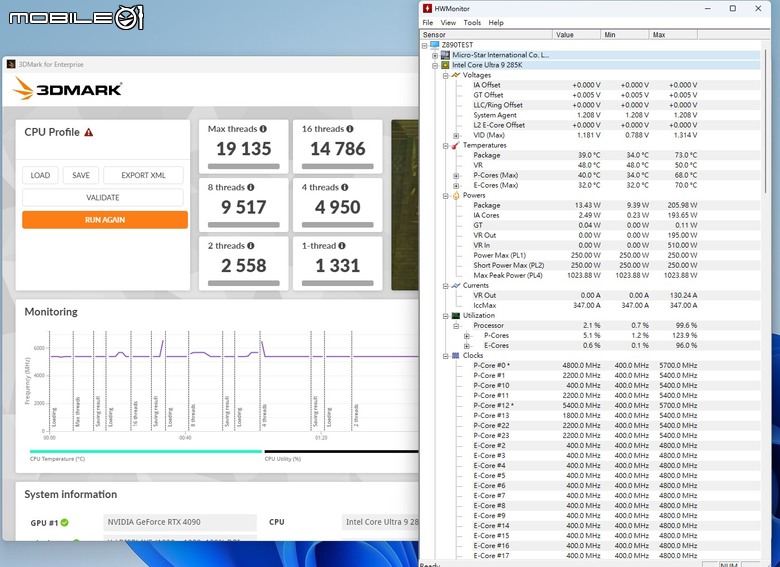This screenshot has height=567, width=780.
Task: Collapse the Clocks section
Action: point(446,356)
